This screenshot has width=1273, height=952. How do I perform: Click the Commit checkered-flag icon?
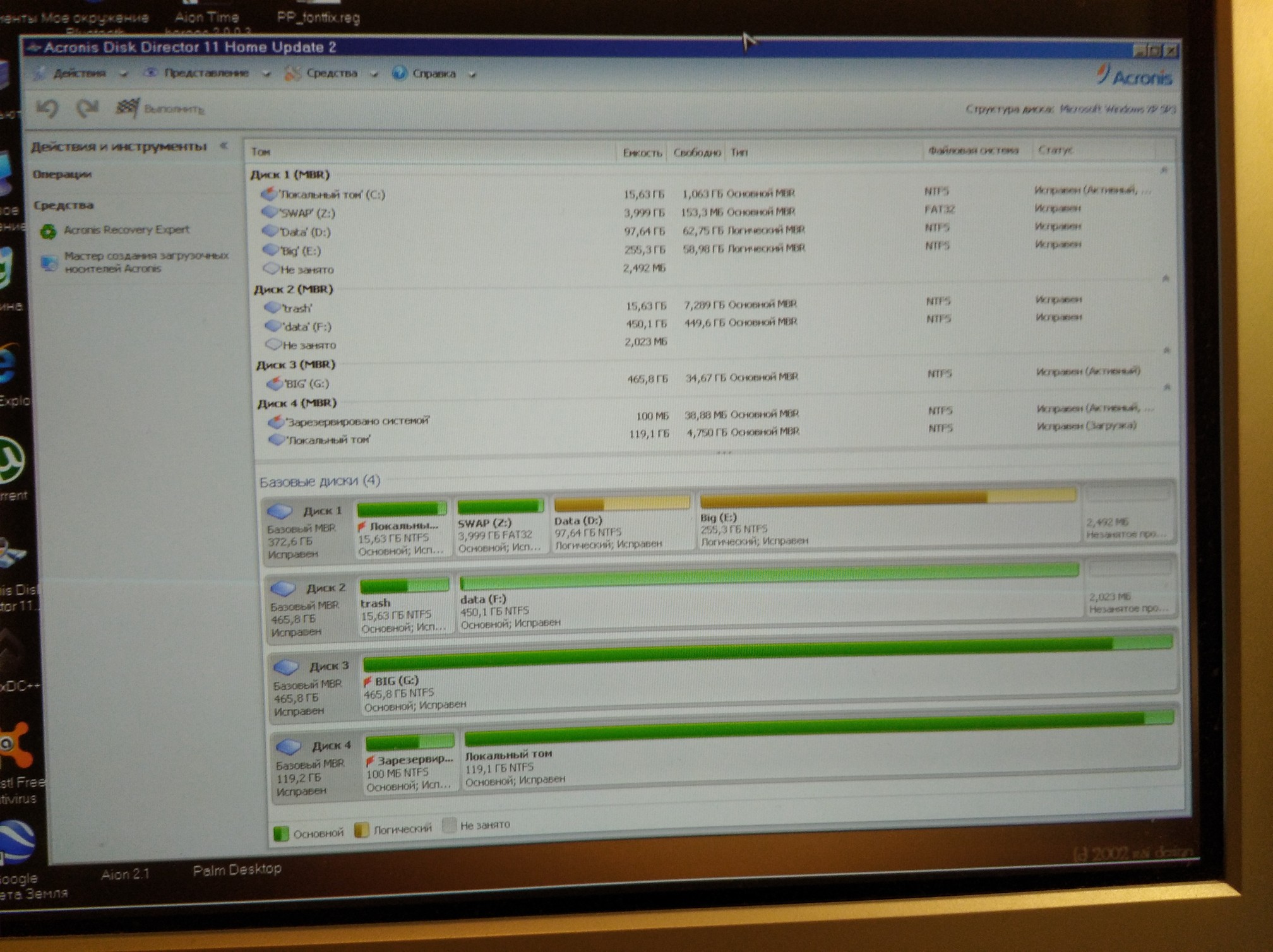pyautogui.click(x=127, y=108)
